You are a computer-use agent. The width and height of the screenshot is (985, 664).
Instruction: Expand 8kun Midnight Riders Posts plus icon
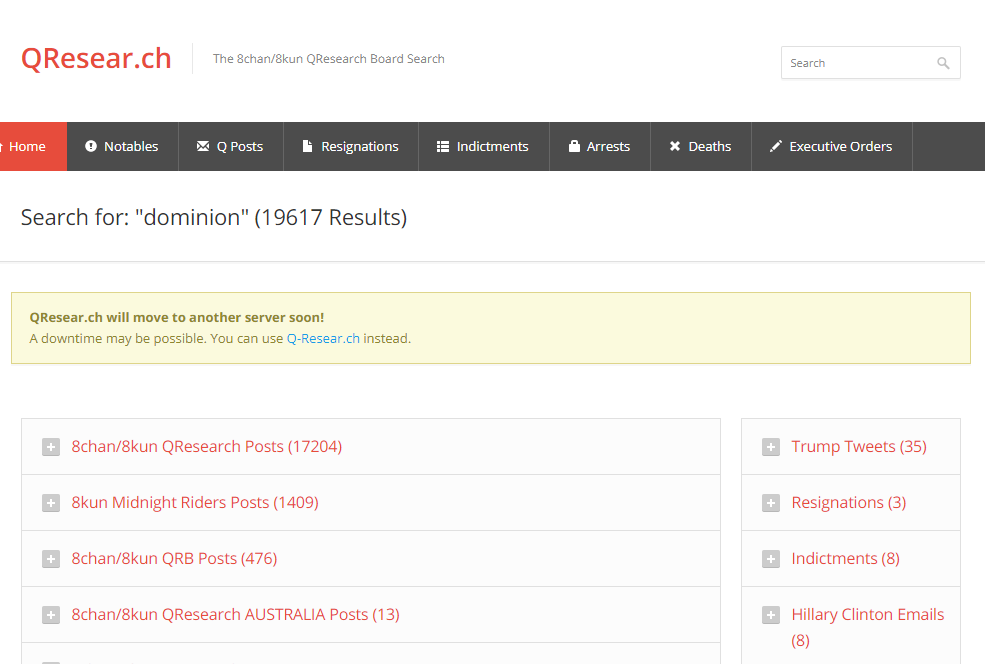tap(51, 503)
